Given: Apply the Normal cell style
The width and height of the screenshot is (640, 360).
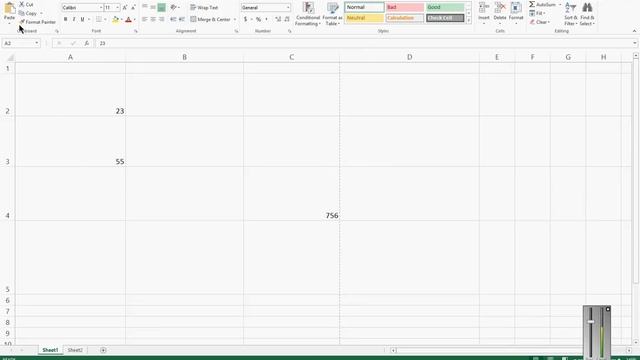Looking at the screenshot, I should (x=364, y=7).
